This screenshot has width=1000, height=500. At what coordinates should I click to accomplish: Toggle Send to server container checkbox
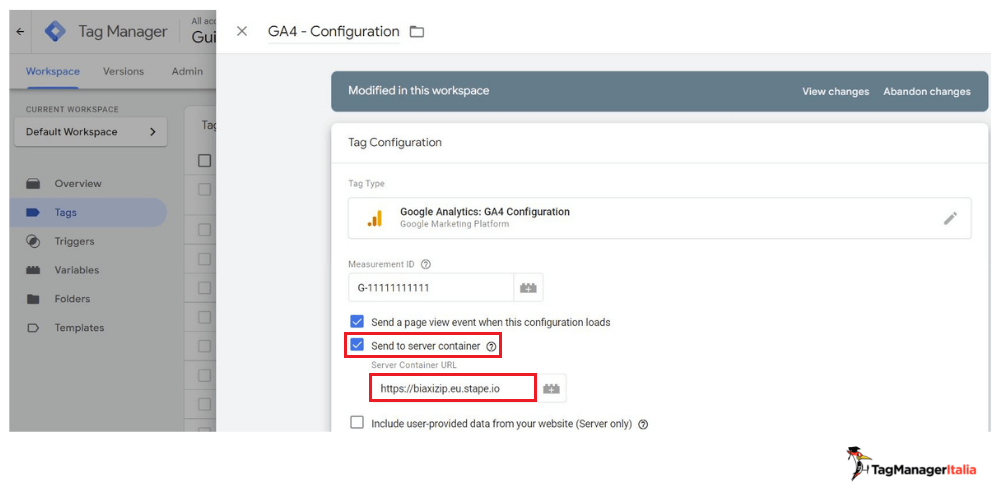click(357, 346)
